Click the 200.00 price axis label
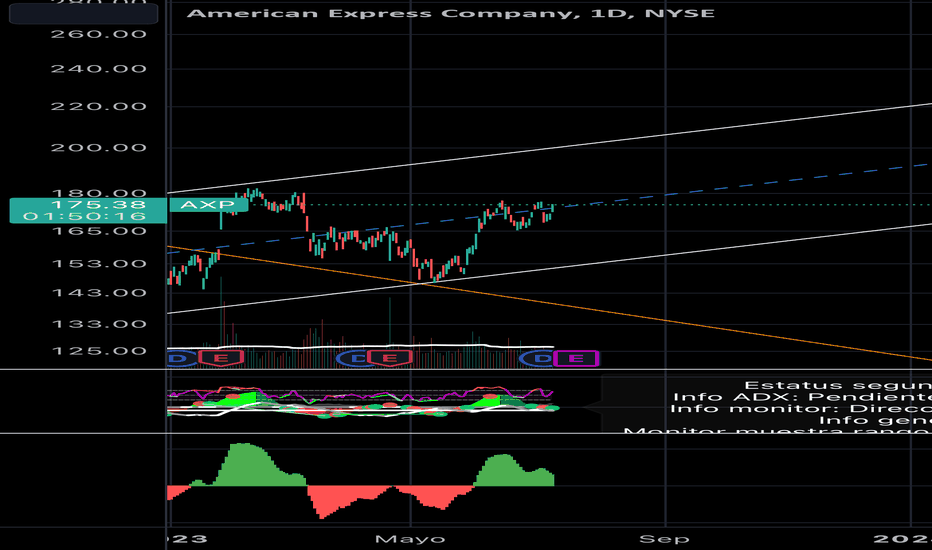The width and height of the screenshot is (932, 550). 99,147
